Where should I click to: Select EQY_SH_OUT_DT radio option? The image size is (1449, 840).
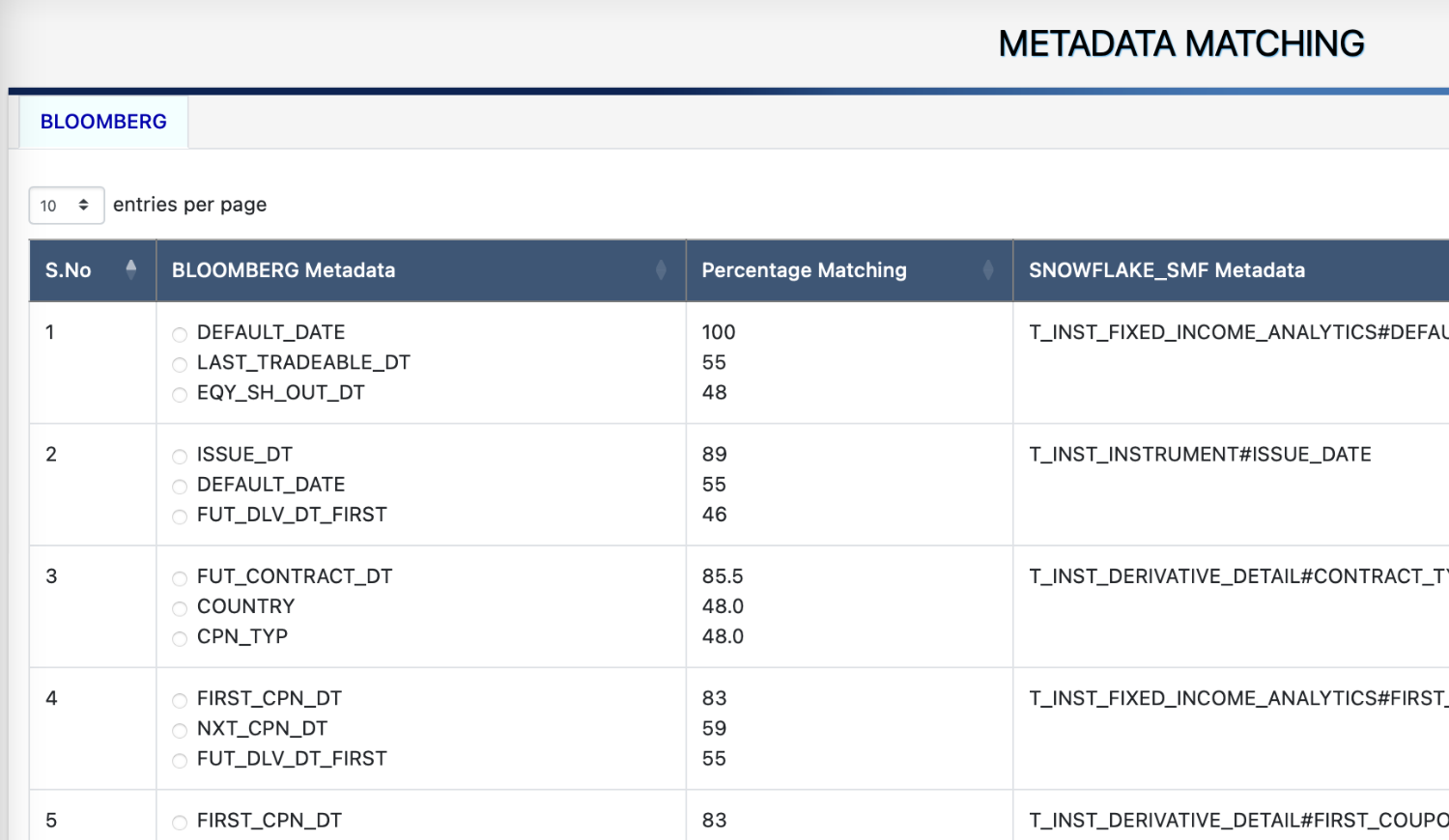(x=180, y=395)
